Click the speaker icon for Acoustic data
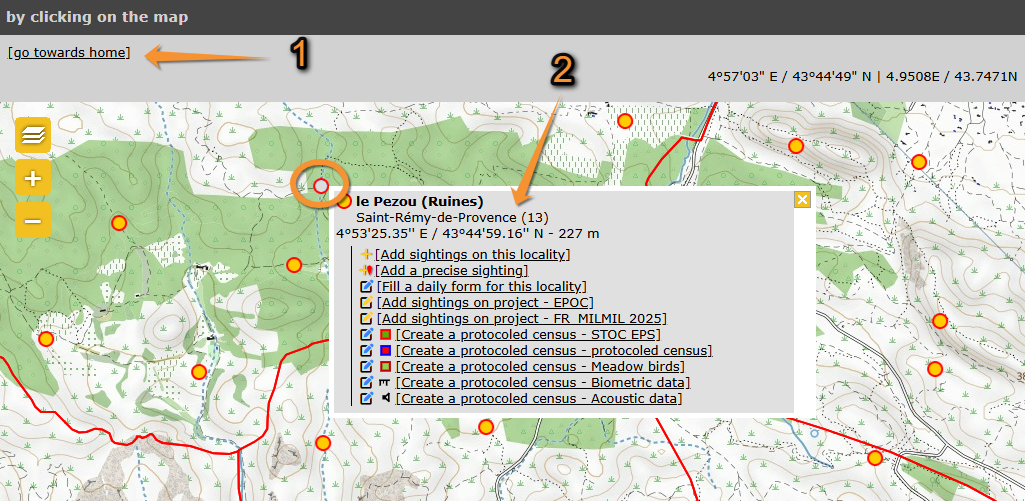1025x501 pixels. pyautogui.click(x=385, y=398)
